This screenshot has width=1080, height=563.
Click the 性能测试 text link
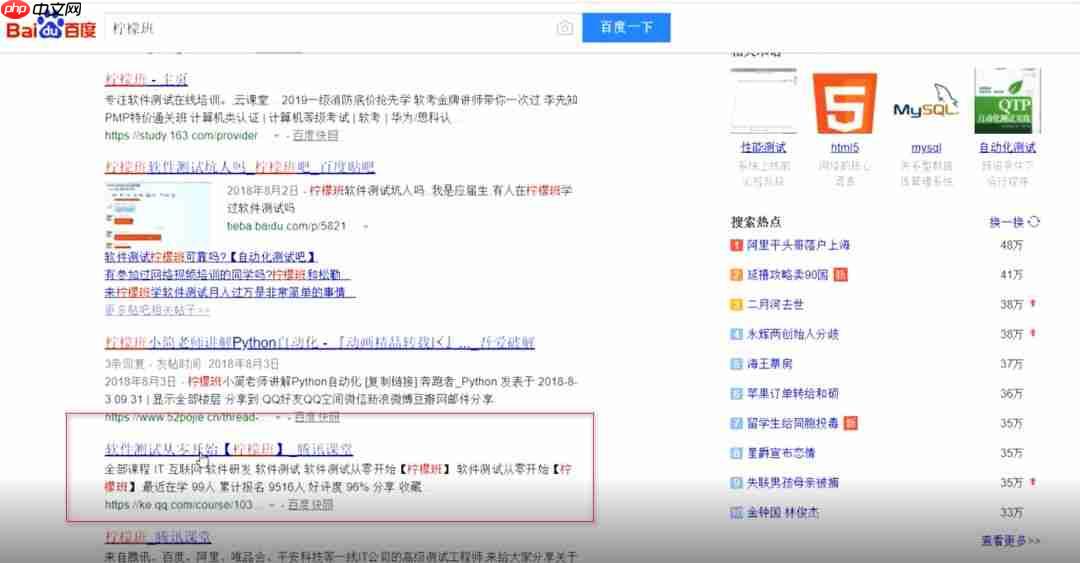pyautogui.click(x=763, y=147)
